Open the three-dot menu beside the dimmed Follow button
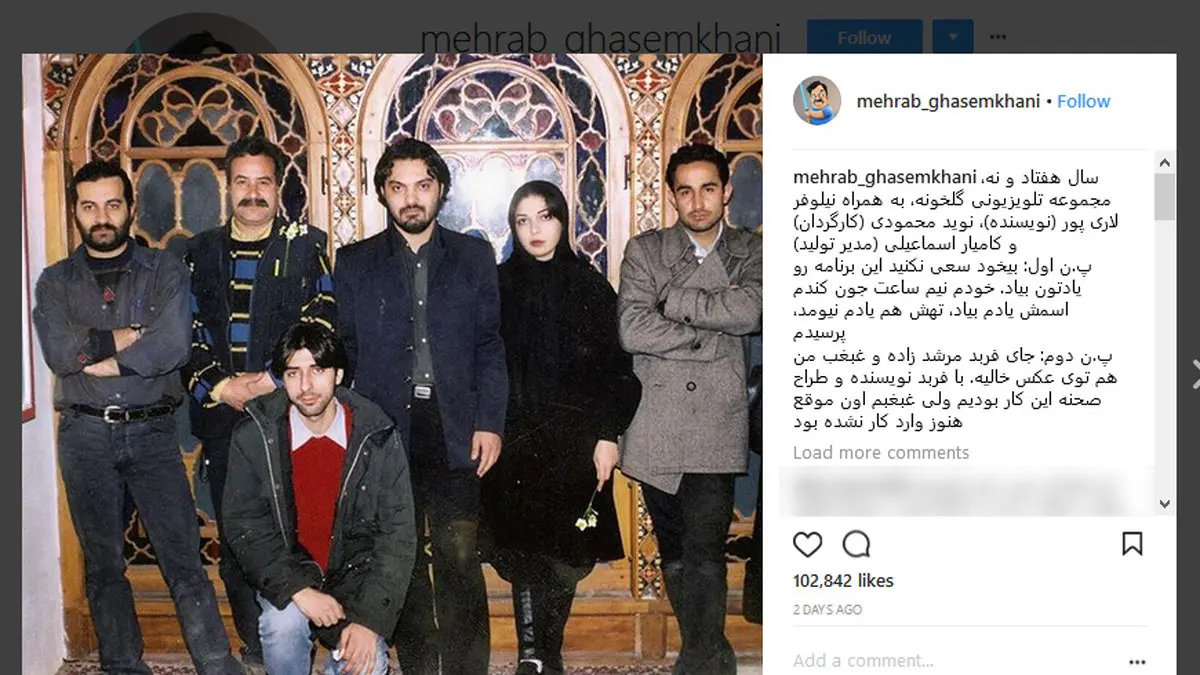This screenshot has height=675, width=1200. coord(997,38)
